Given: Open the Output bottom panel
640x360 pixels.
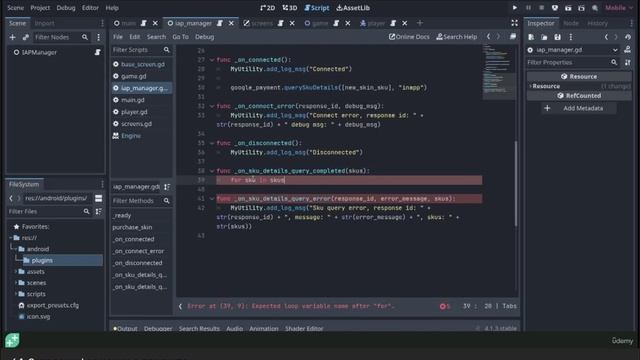Looking at the screenshot, I should 125,329.
